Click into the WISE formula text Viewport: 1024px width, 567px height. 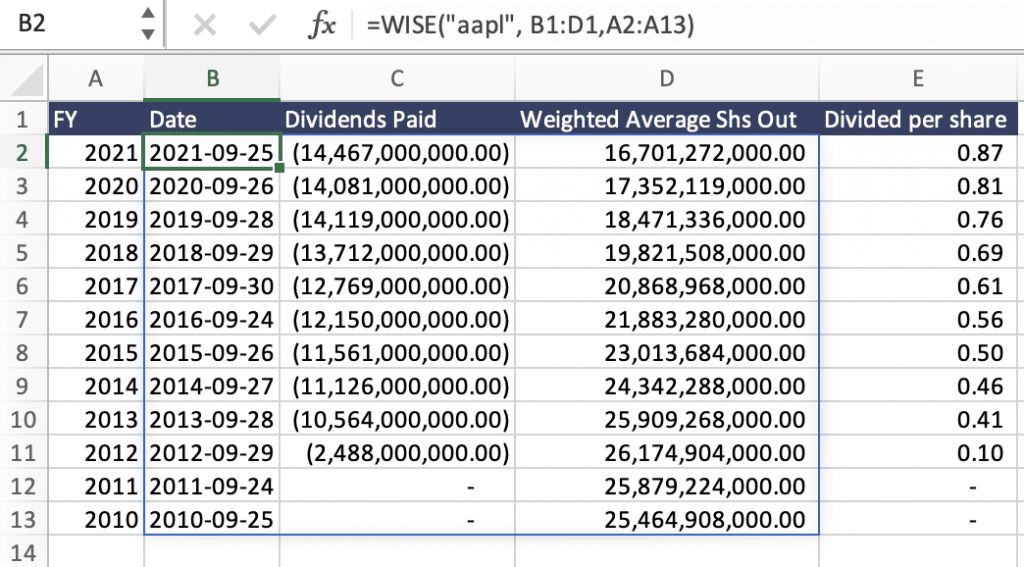(530, 24)
